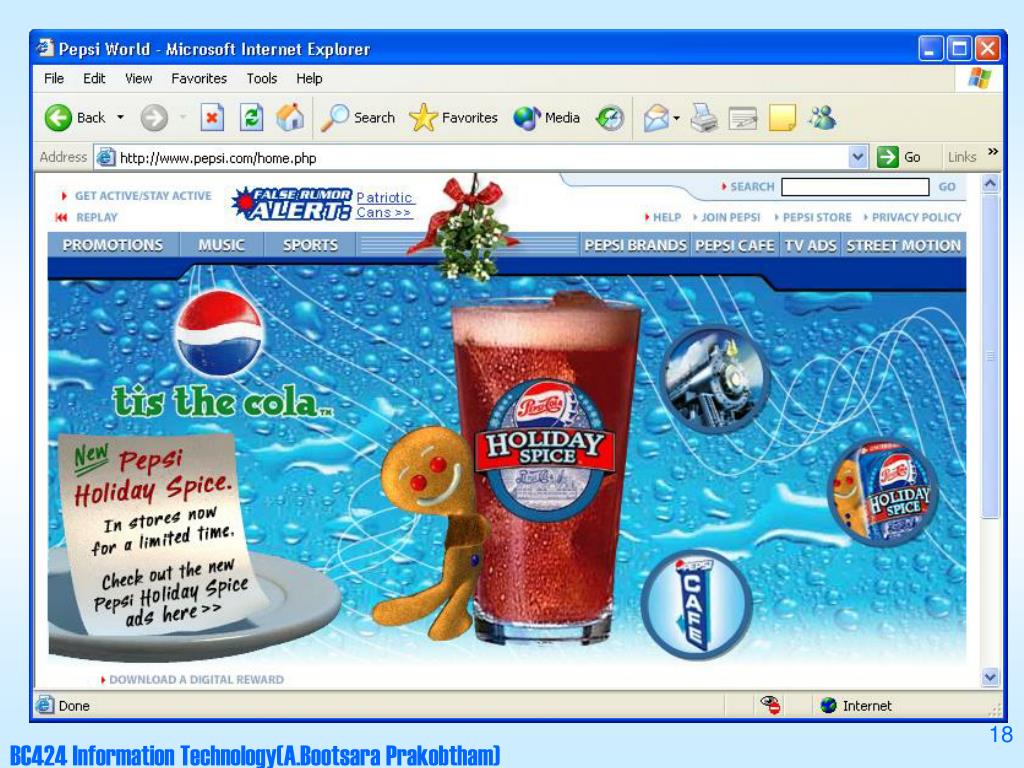1024x768 pixels.
Task: Click the privacy report status bar icon
Action: click(x=771, y=705)
